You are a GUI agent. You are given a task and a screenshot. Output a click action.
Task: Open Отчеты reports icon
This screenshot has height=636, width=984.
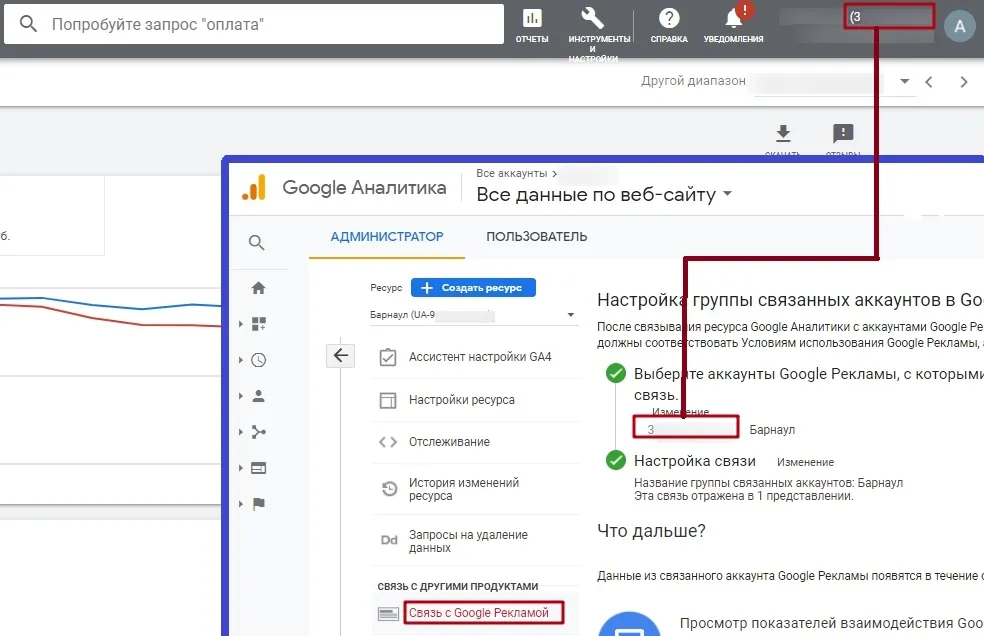[x=532, y=25]
